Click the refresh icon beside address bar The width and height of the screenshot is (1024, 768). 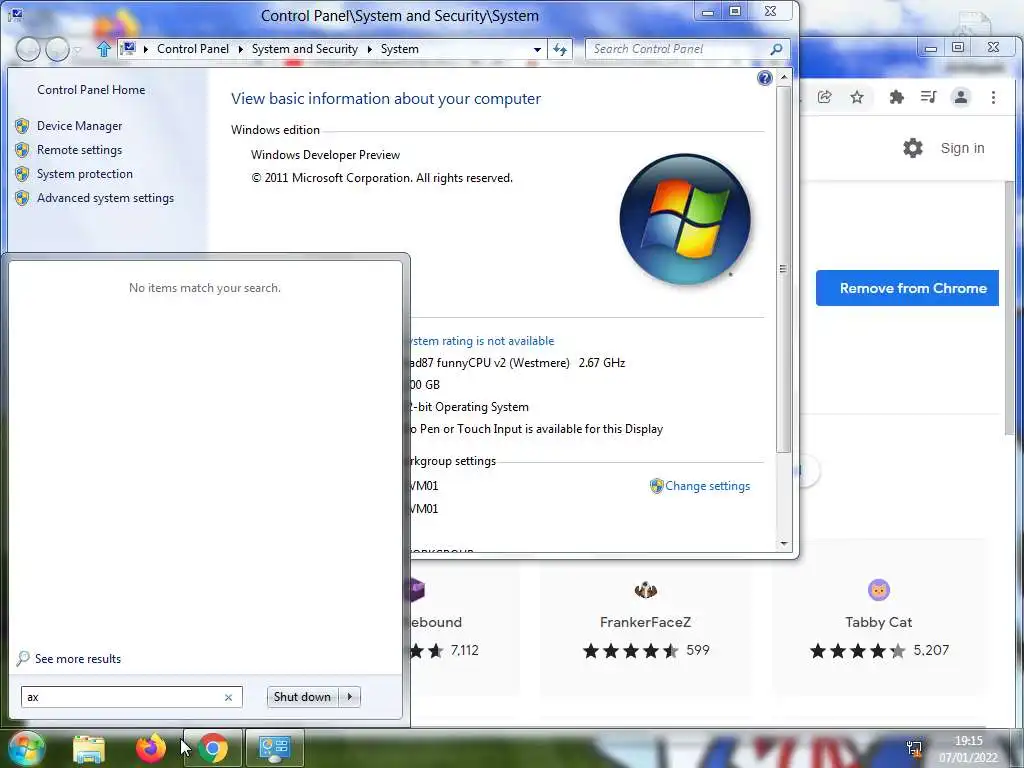(x=560, y=49)
